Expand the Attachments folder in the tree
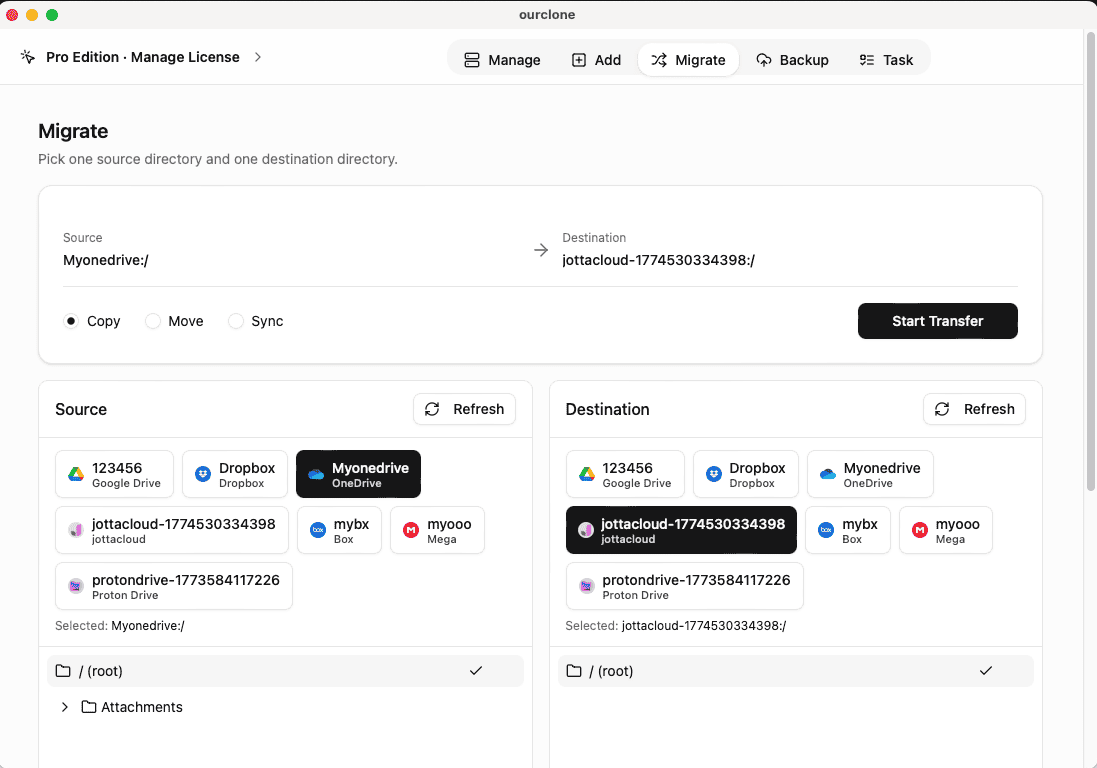 coord(64,706)
